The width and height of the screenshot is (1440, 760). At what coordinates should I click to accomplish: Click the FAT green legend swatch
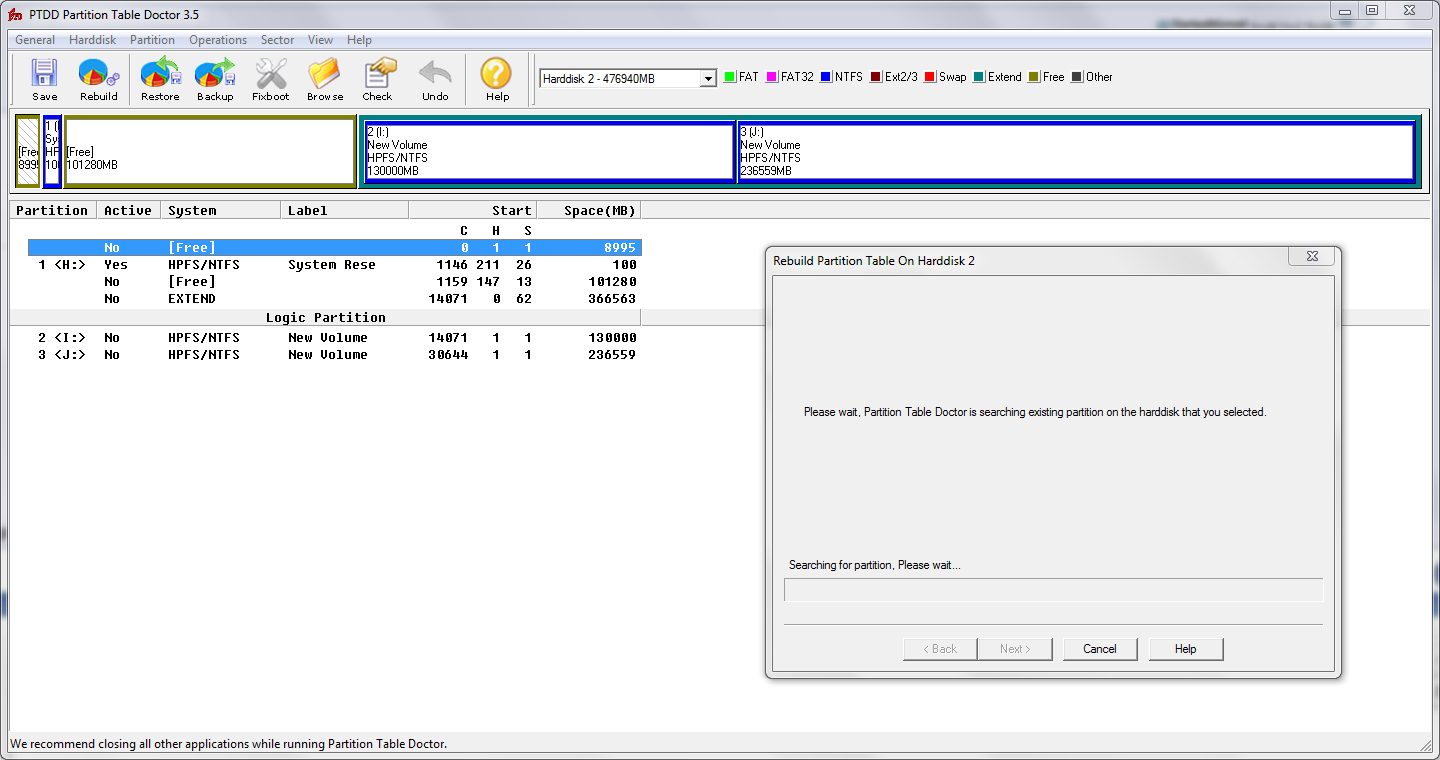(x=730, y=77)
